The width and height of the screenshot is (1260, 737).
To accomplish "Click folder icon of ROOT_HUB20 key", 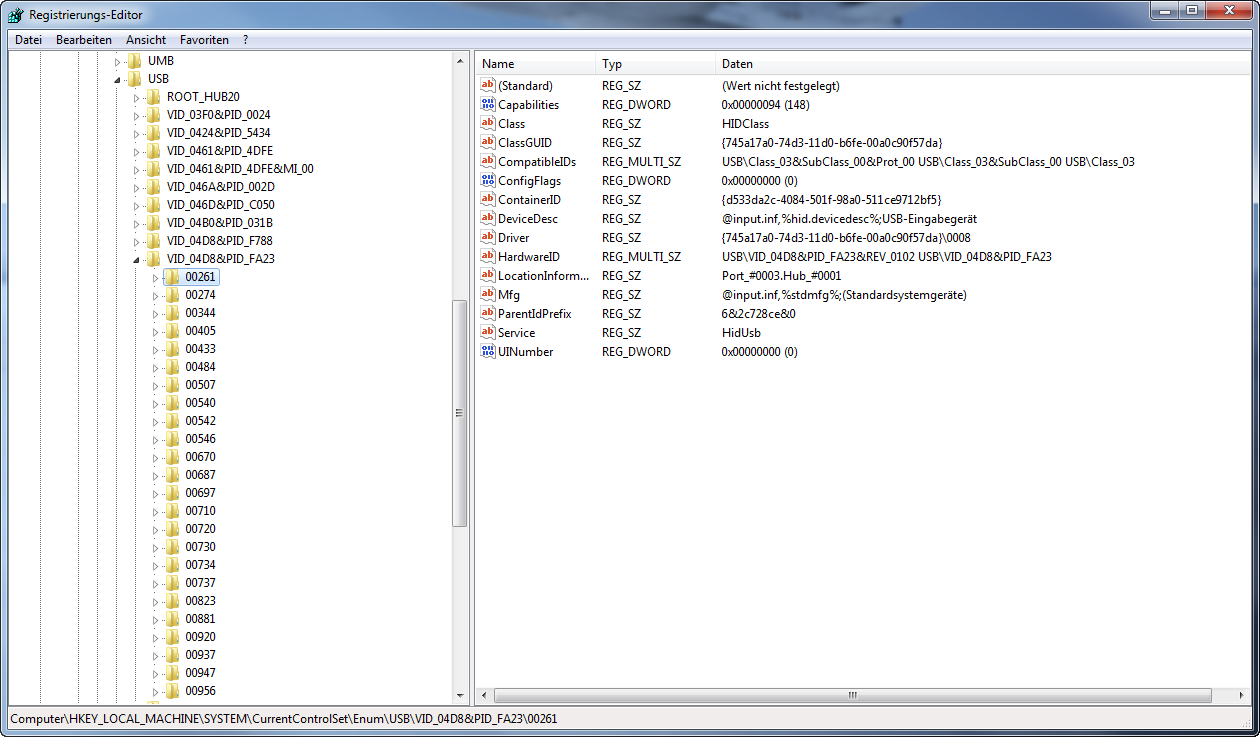I will tap(153, 97).
